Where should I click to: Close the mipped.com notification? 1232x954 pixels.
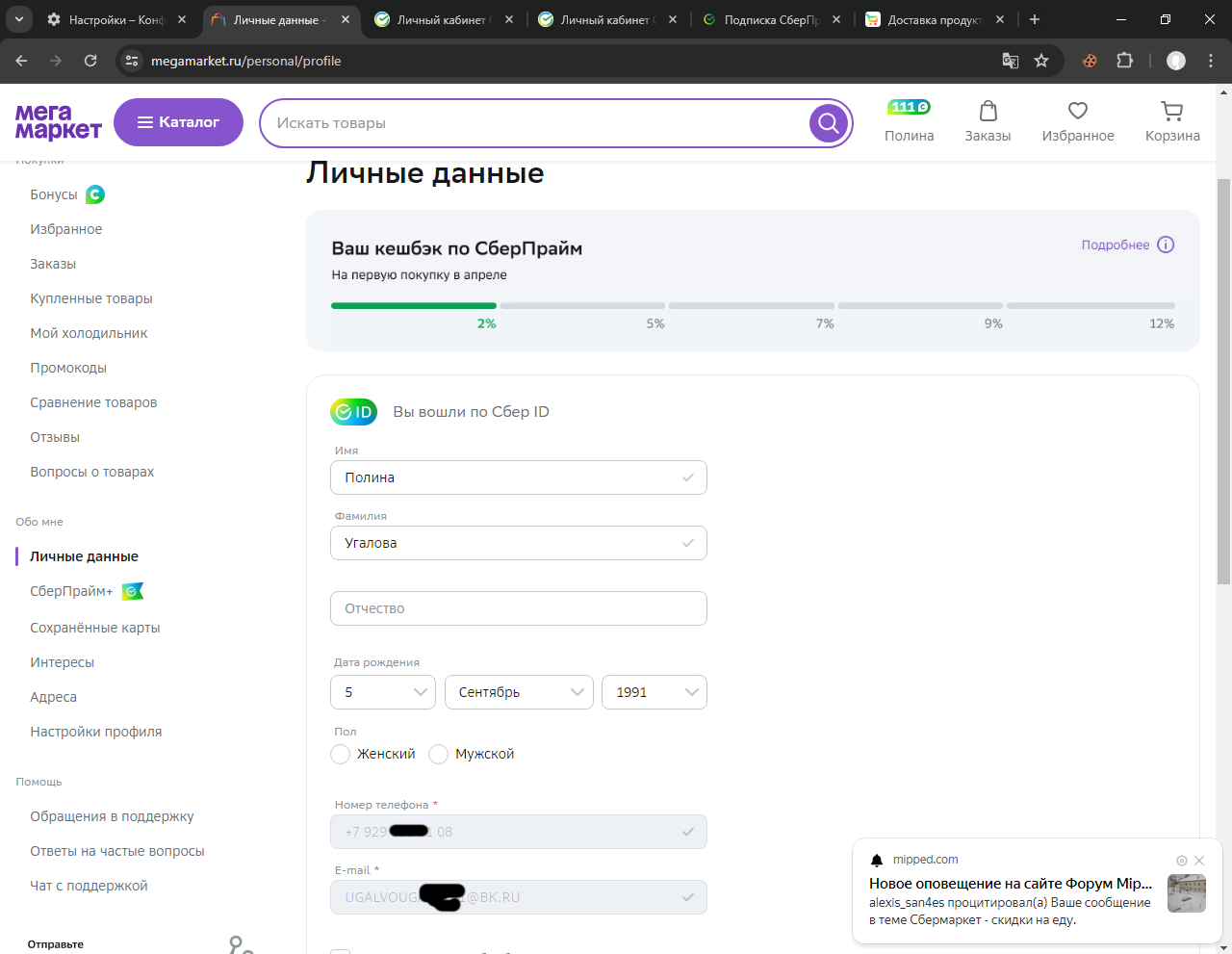pos(1199,861)
